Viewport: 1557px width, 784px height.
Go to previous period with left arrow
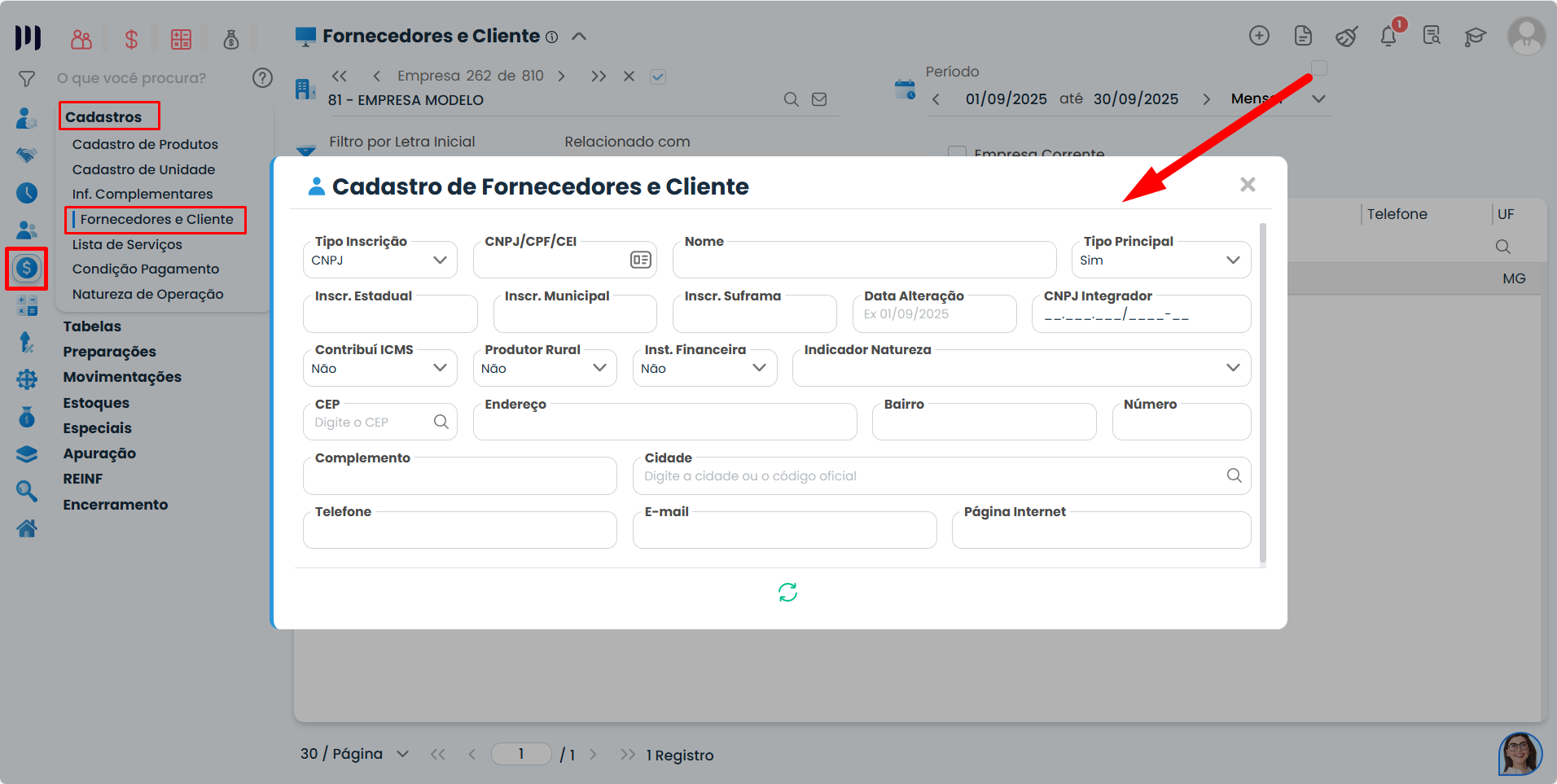pos(936,99)
